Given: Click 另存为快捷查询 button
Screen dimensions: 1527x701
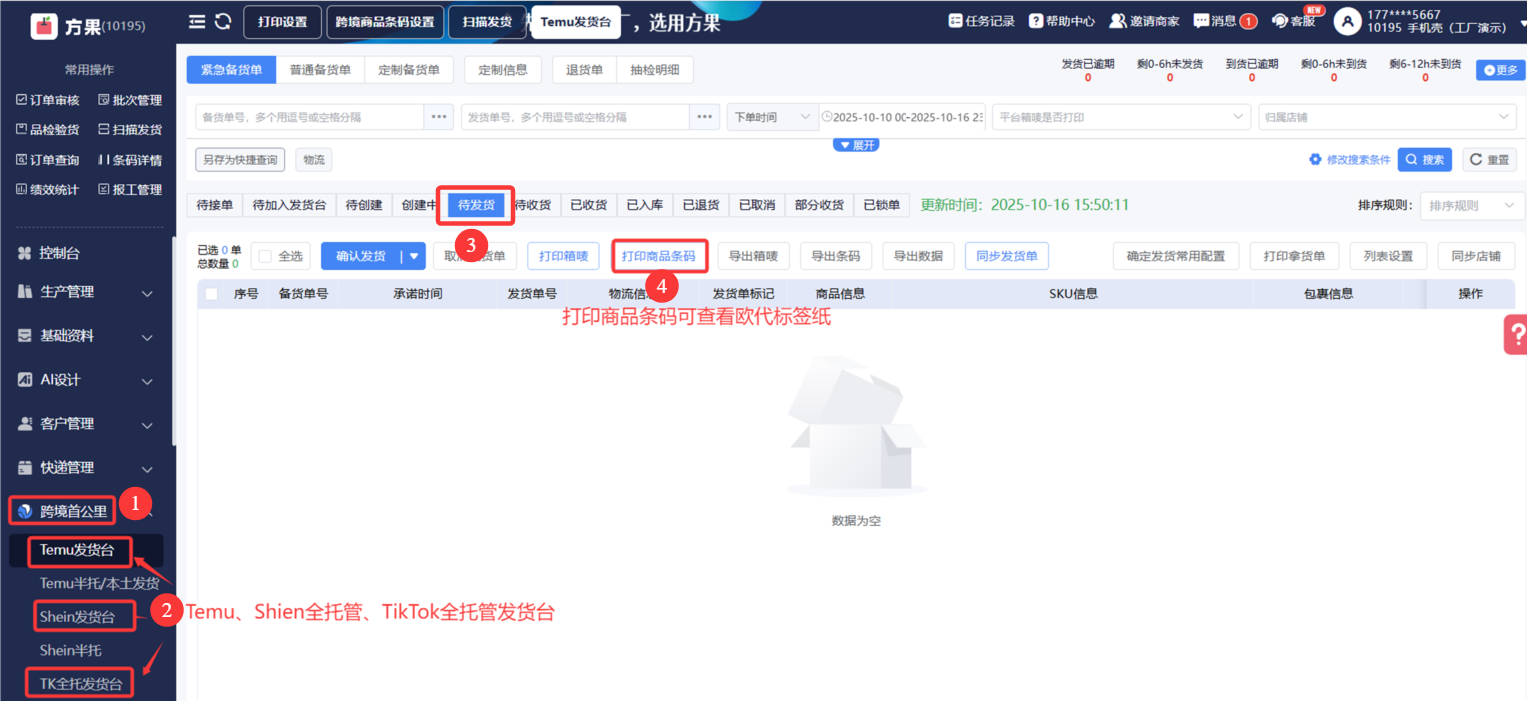Looking at the screenshot, I should [x=240, y=160].
